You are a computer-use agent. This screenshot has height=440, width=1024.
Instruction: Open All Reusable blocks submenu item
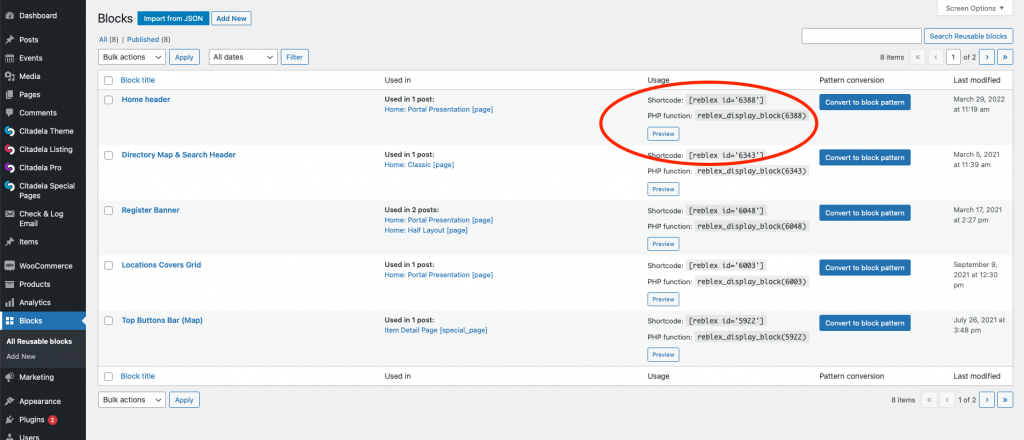[x=39, y=341]
